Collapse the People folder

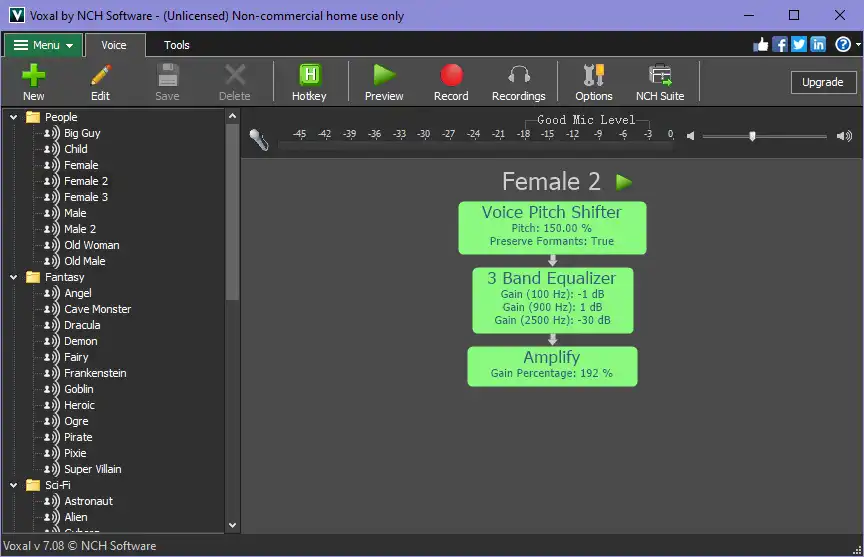(14, 117)
